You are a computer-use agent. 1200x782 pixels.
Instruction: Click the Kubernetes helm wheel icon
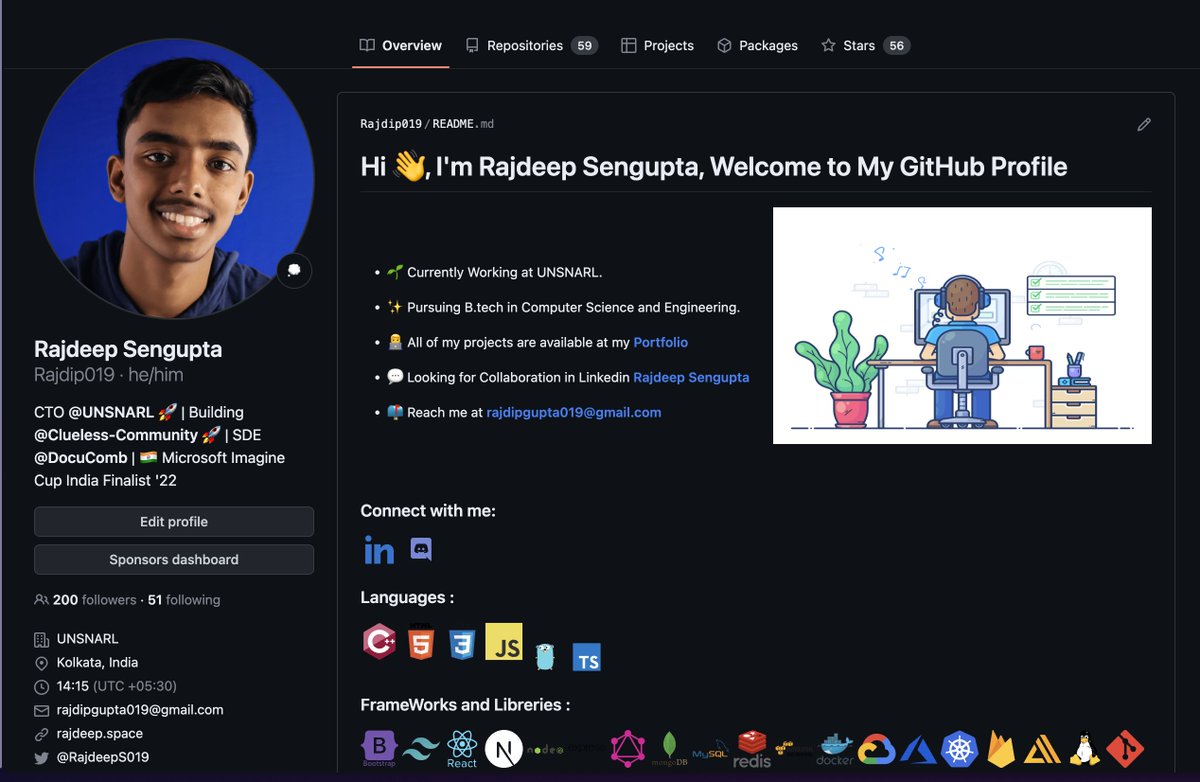960,749
